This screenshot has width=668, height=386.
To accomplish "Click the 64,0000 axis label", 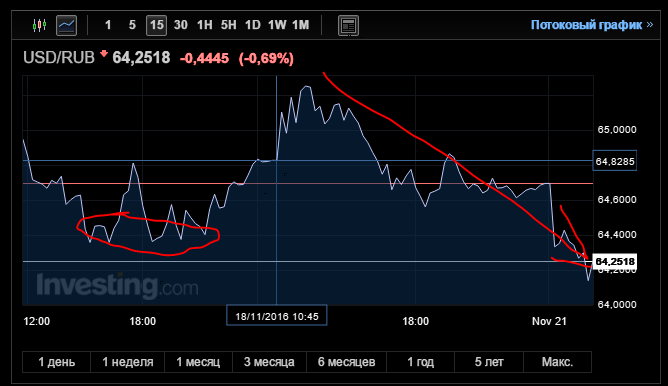I will (617, 304).
